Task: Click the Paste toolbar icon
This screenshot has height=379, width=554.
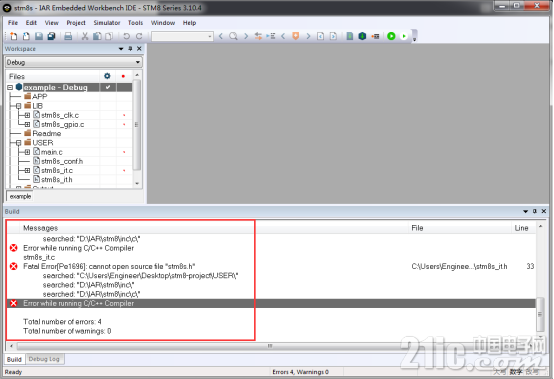Action: pyautogui.click(x=109, y=36)
